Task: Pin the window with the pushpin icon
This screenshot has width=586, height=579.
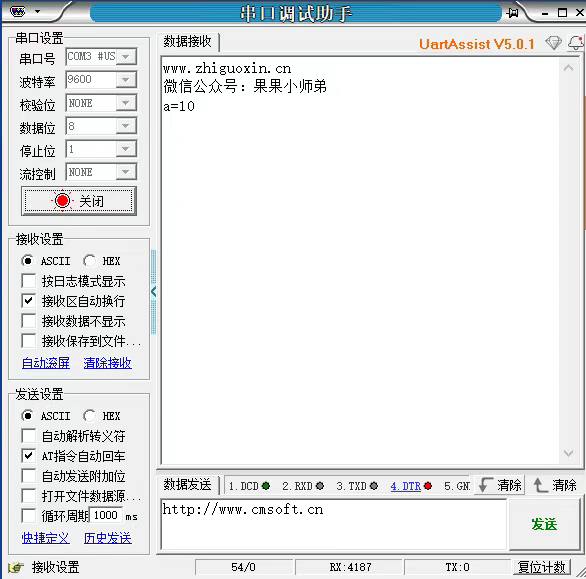Action: point(512,13)
